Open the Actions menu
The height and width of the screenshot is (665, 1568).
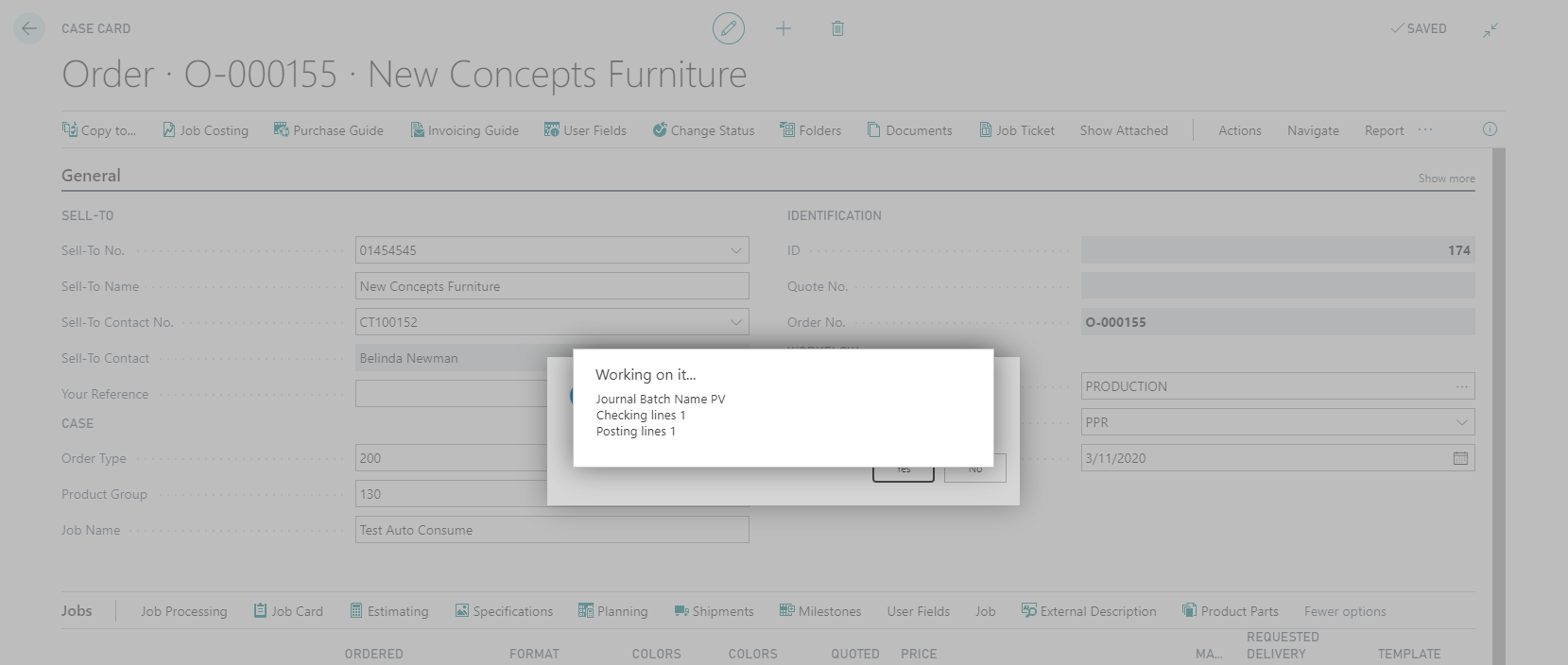tap(1240, 130)
